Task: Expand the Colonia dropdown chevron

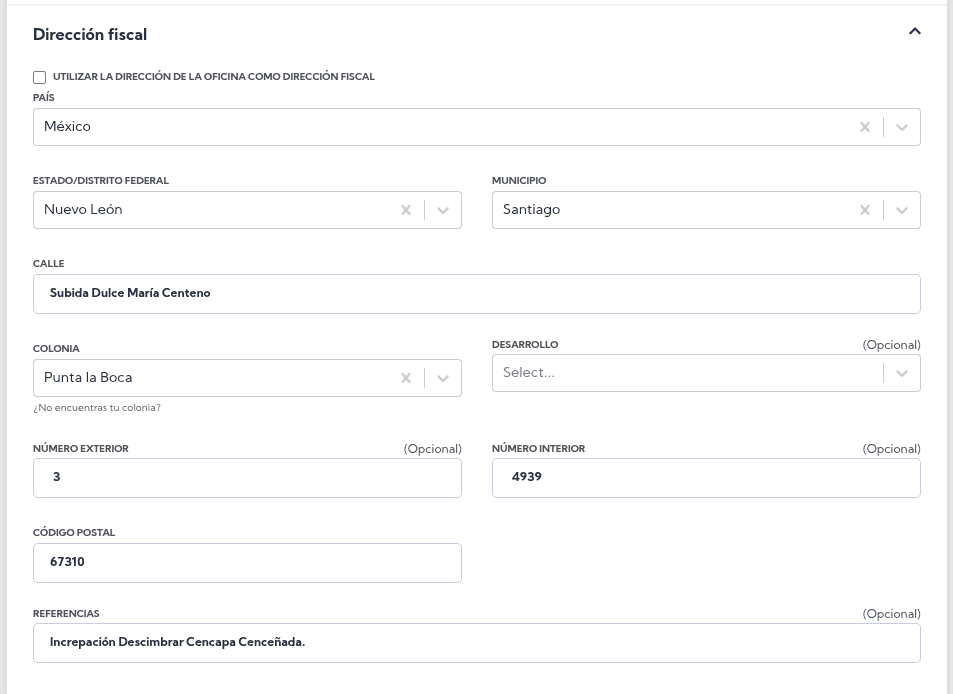Action: 443,378
